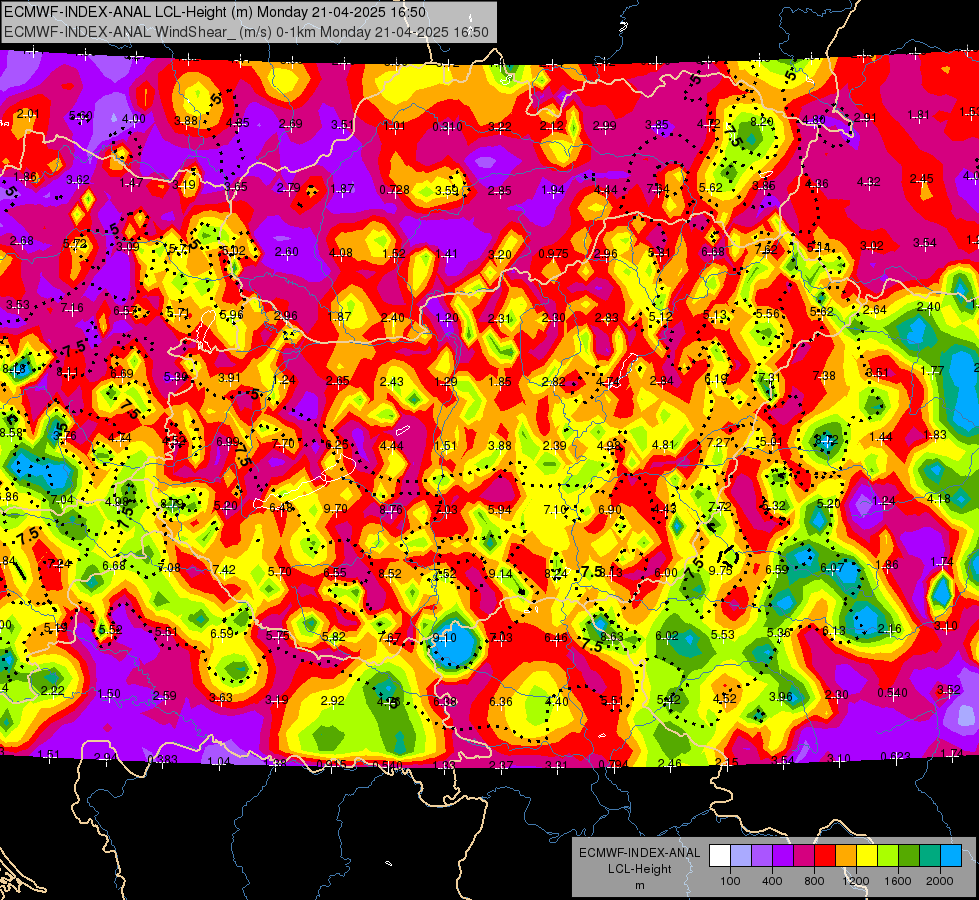Select the 6.48 wind shear value
This screenshot has height=900, width=979.
(281, 507)
